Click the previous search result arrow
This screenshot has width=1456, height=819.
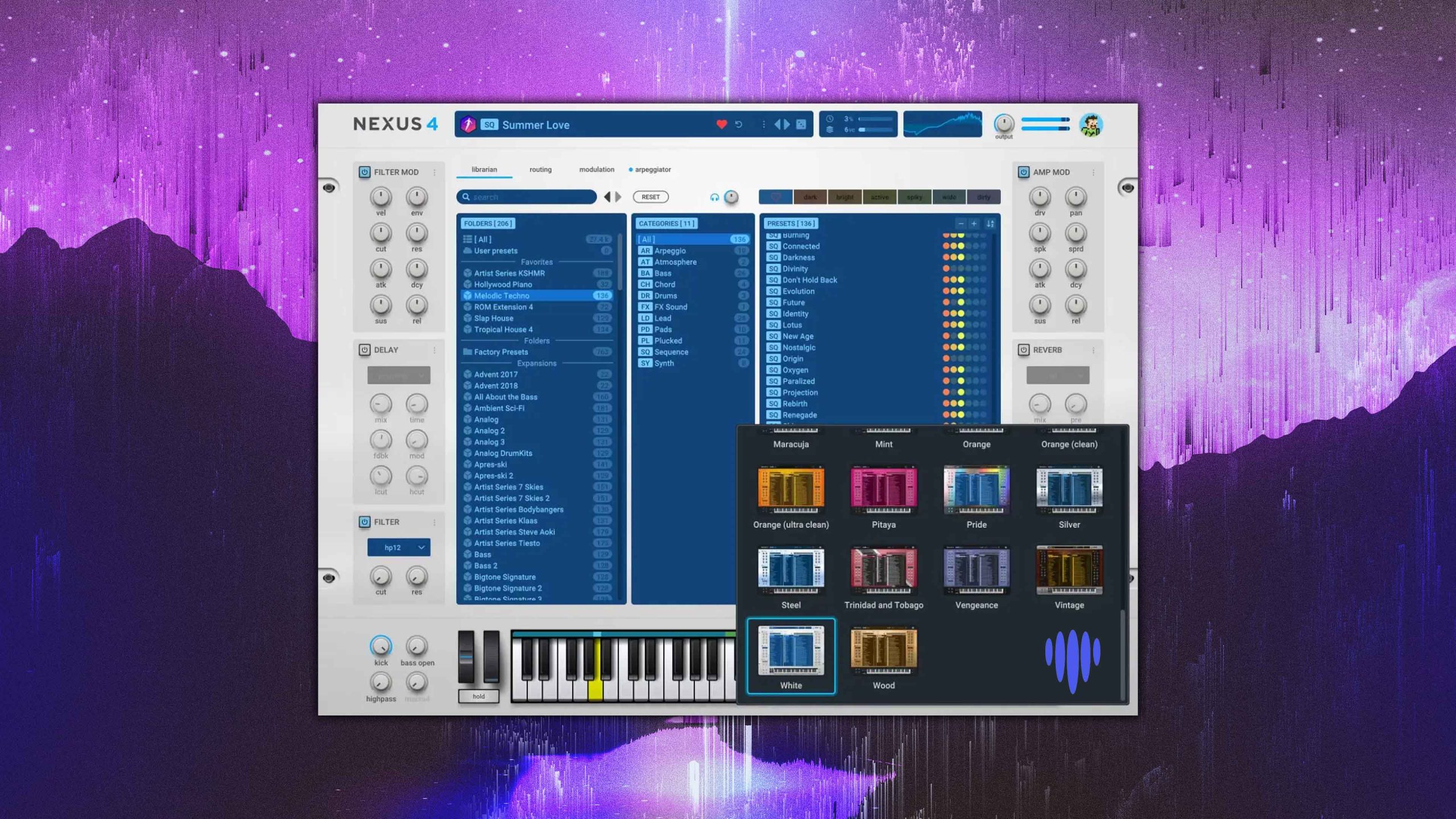tap(607, 197)
